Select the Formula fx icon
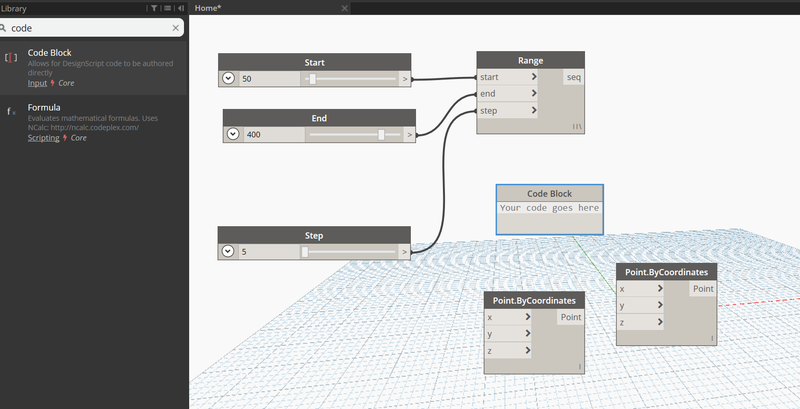 (11, 112)
